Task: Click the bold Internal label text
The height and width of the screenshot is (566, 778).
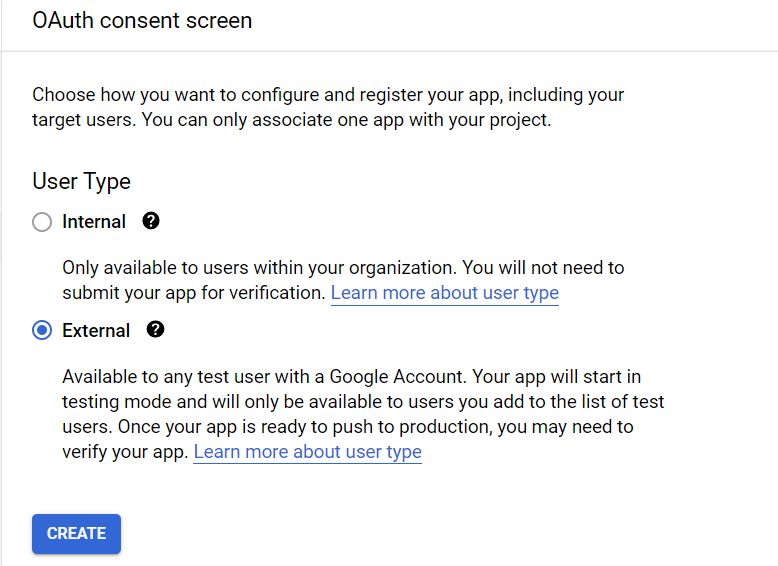Action: click(94, 222)
